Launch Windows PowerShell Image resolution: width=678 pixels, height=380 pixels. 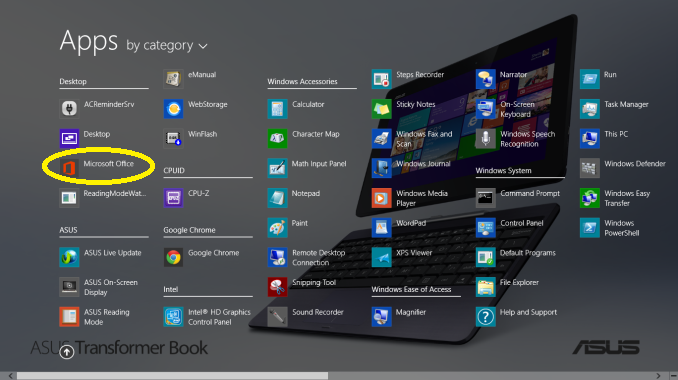[590, 227]
